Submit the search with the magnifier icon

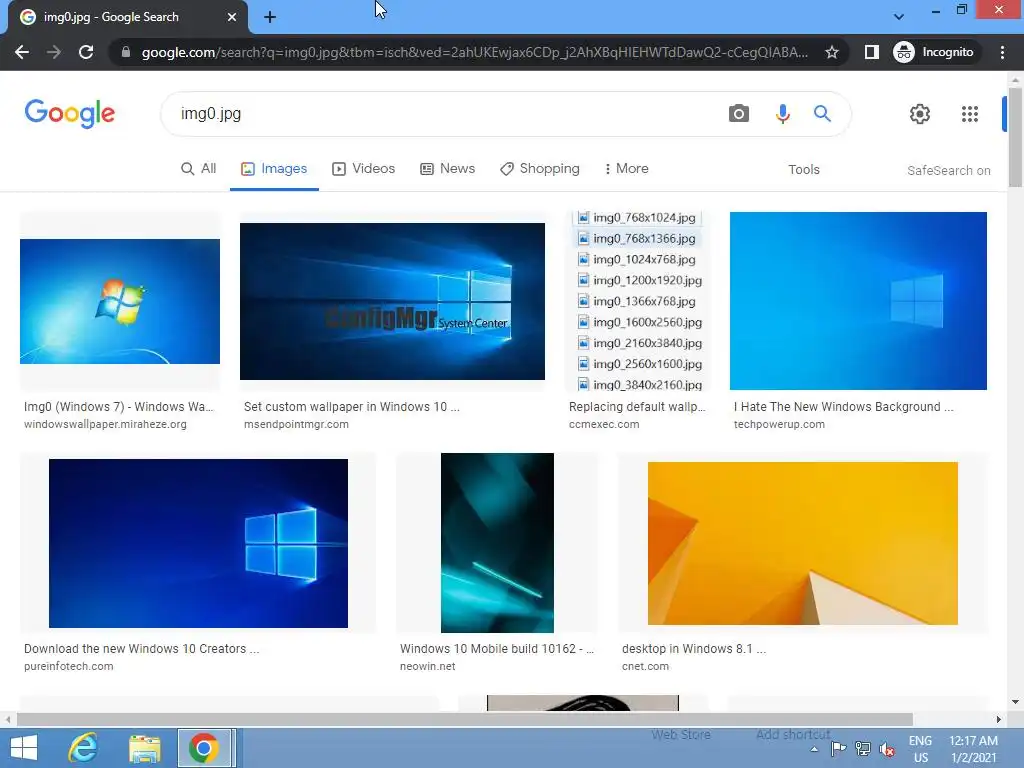coord(822,114)
